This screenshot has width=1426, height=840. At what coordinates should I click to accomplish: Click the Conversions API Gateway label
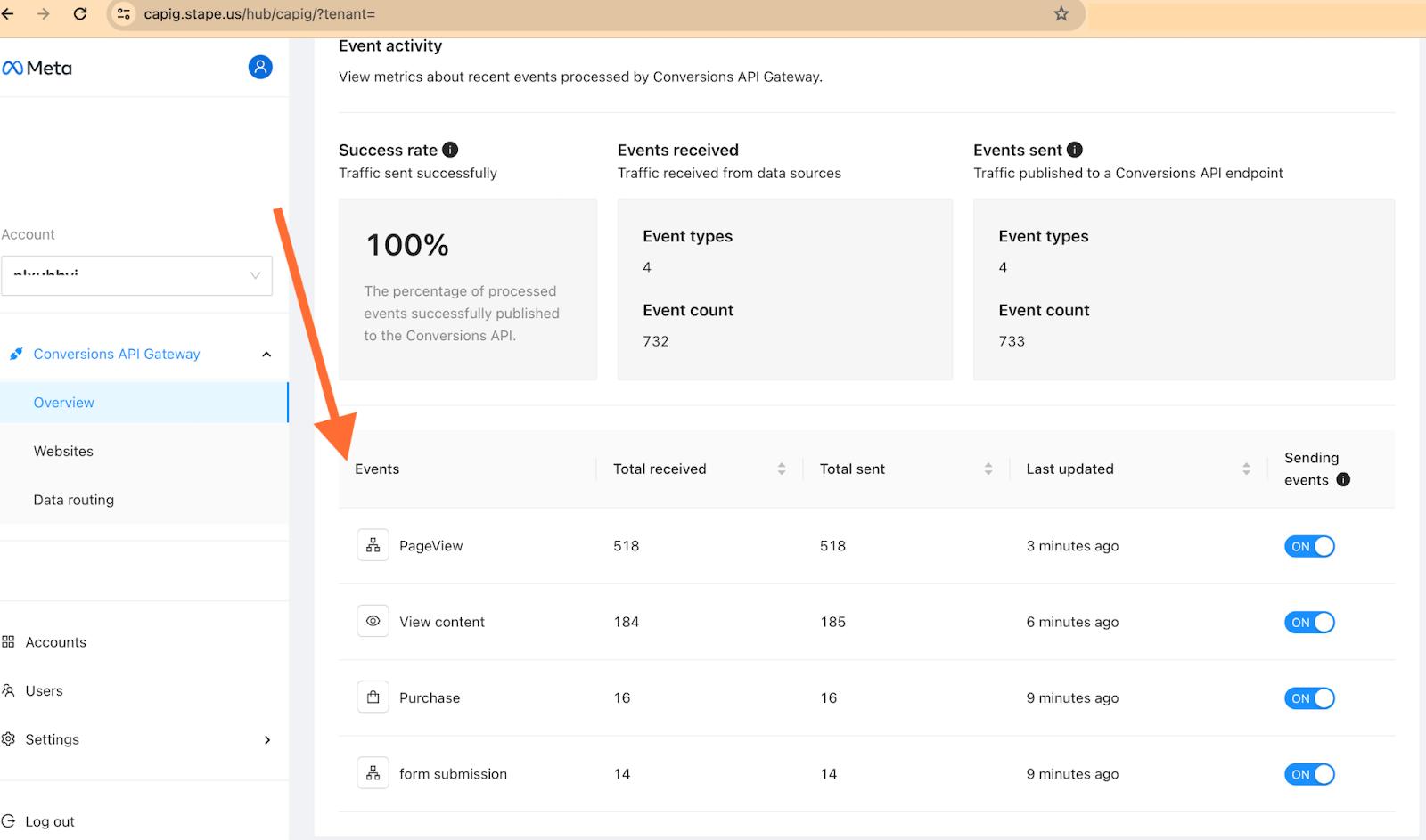tap(117, 354)
